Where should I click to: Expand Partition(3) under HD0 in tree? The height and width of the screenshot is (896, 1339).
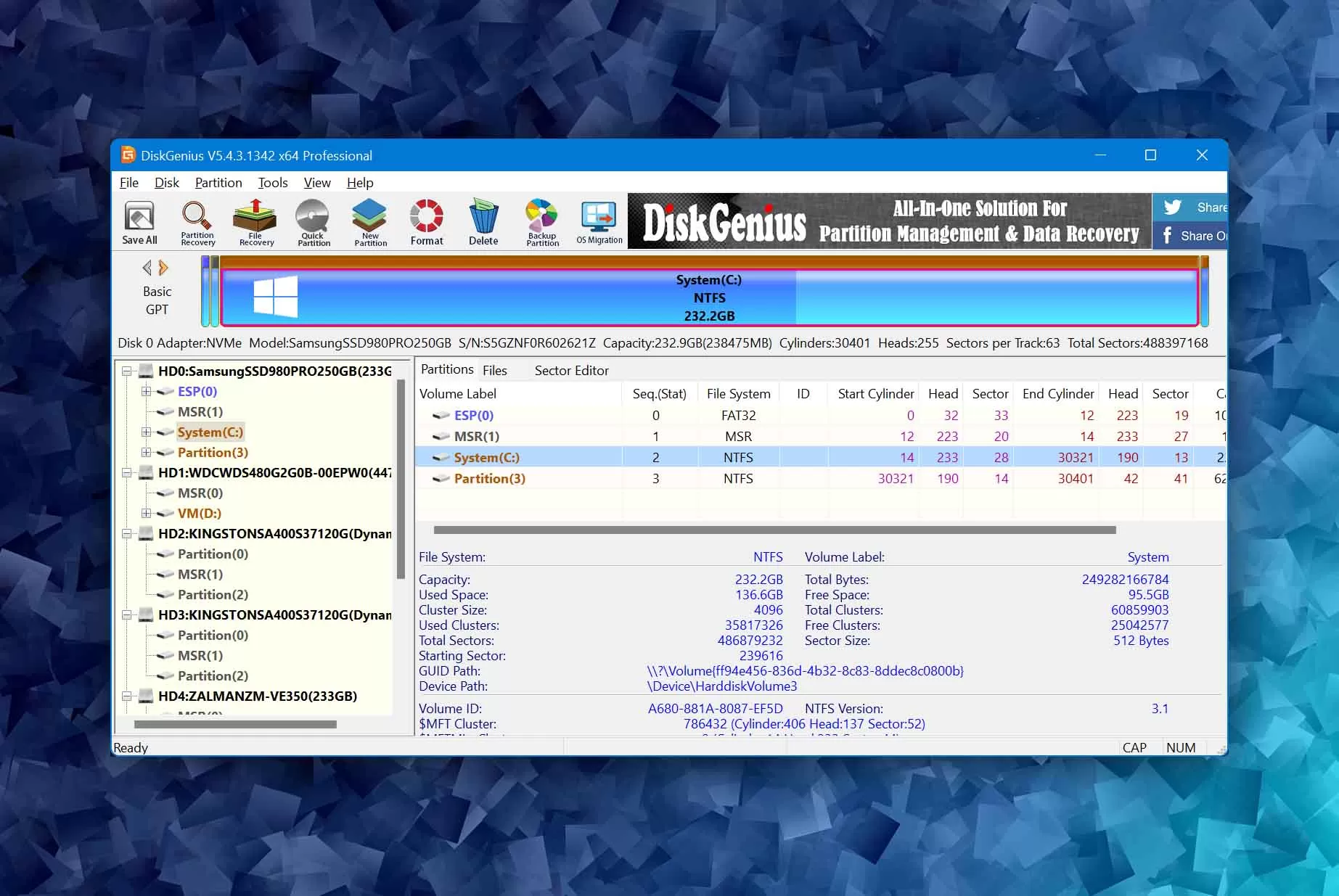[146, 453]
